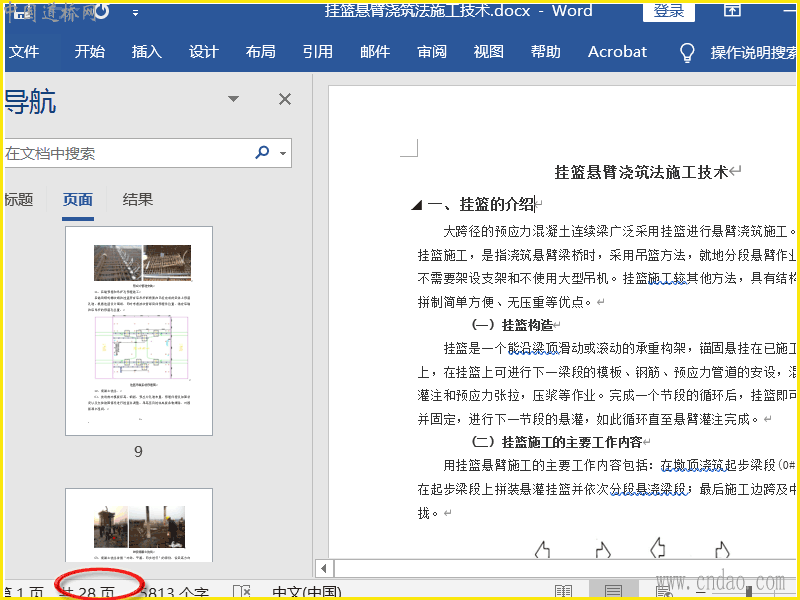
Task: Click the magnifier search icon in navigation pane
Action: pos(262,153)
